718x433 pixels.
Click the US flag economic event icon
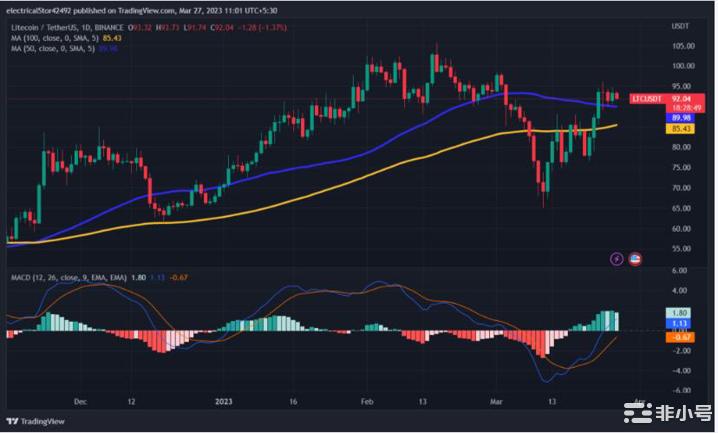(x=634, y=258)
